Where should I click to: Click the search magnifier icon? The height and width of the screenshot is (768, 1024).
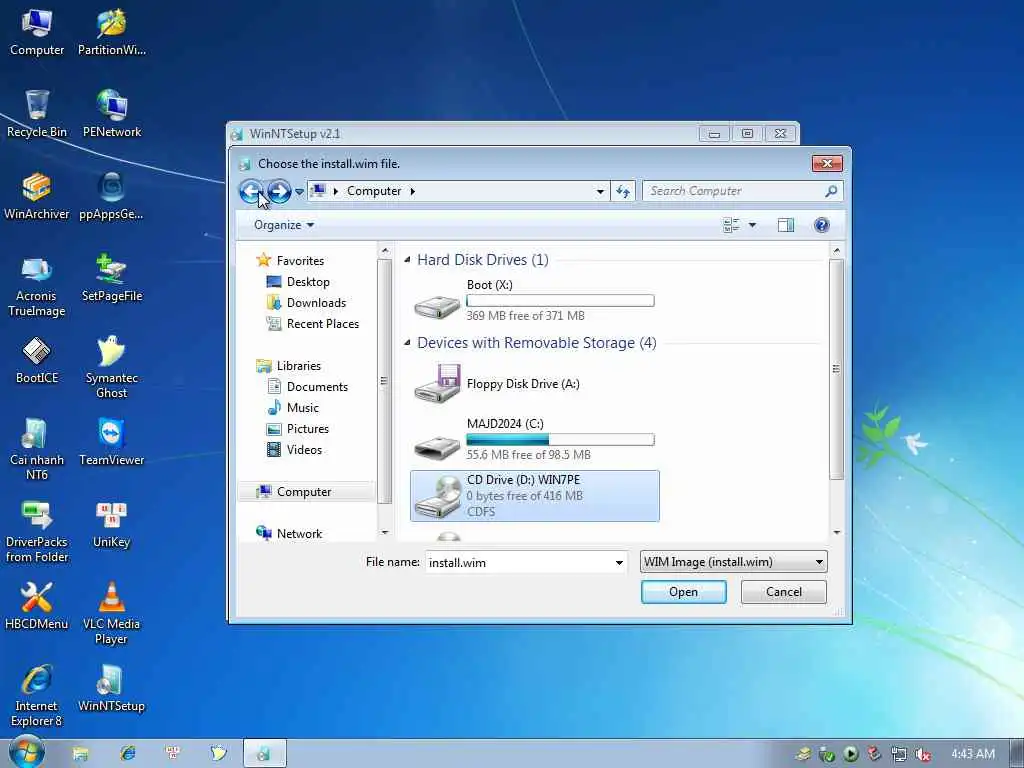click(x=831, y=191)
